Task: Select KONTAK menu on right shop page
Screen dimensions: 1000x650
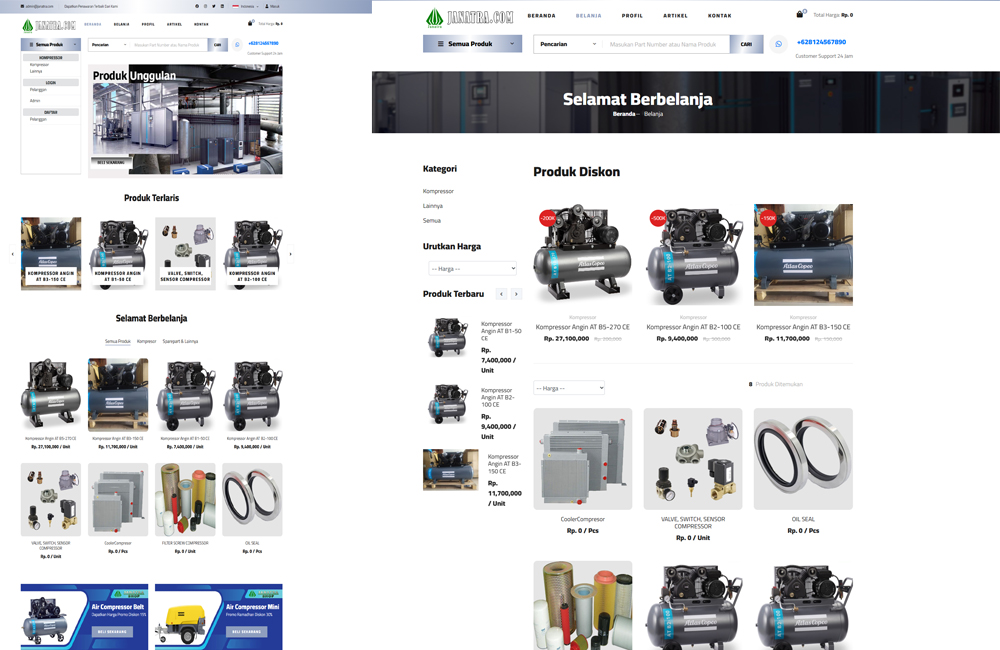Action: [x=719, y=15]
